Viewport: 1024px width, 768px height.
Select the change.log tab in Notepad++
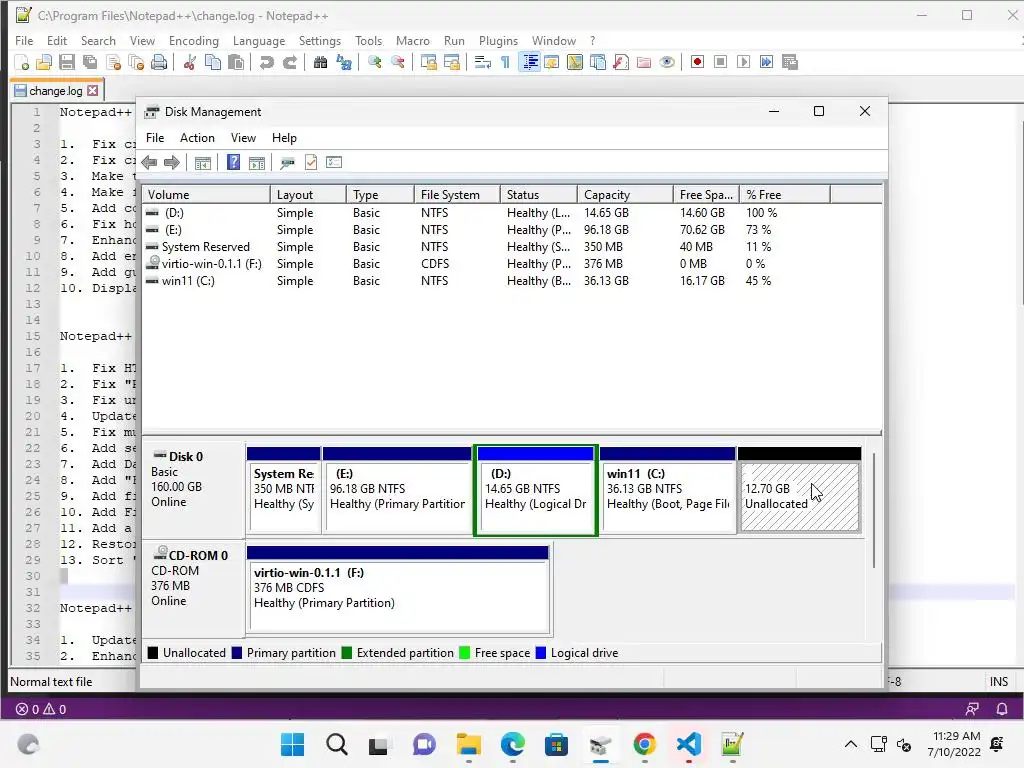(x=56, y=91)
